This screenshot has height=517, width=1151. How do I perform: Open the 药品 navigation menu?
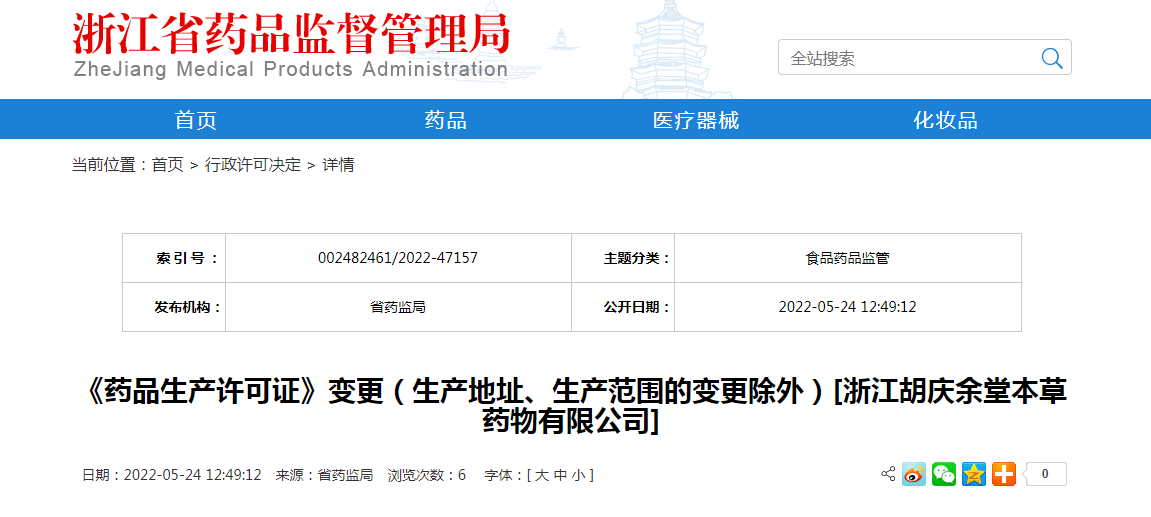point(446,120)
